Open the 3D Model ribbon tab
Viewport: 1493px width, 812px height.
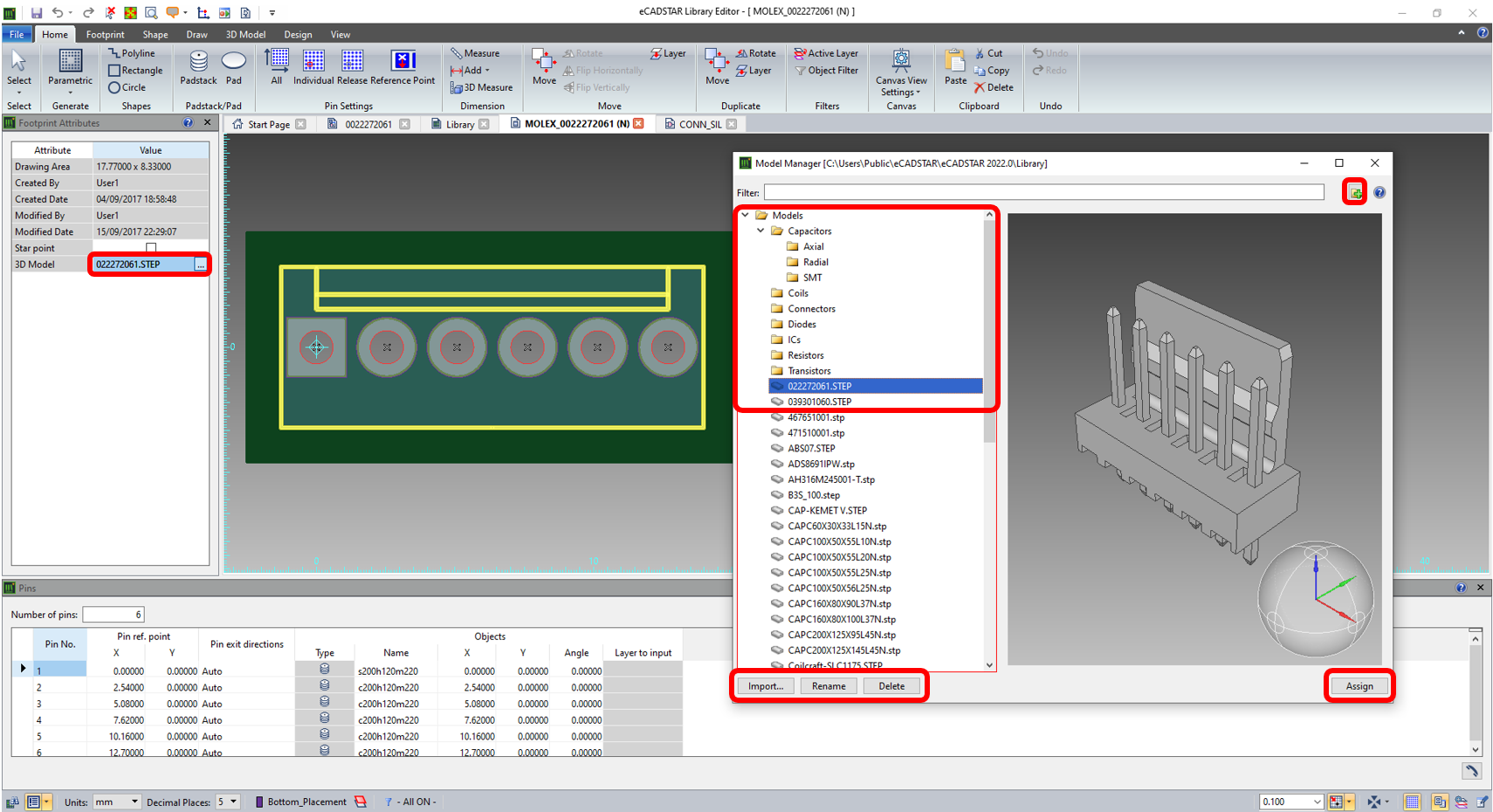click(x=245, y=35)
